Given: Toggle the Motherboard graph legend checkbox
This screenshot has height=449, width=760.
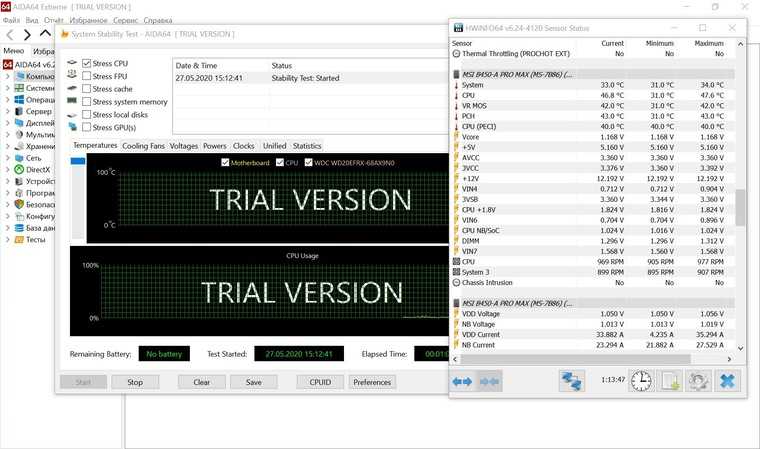Looking at the screenshot, I should (225, 162).
